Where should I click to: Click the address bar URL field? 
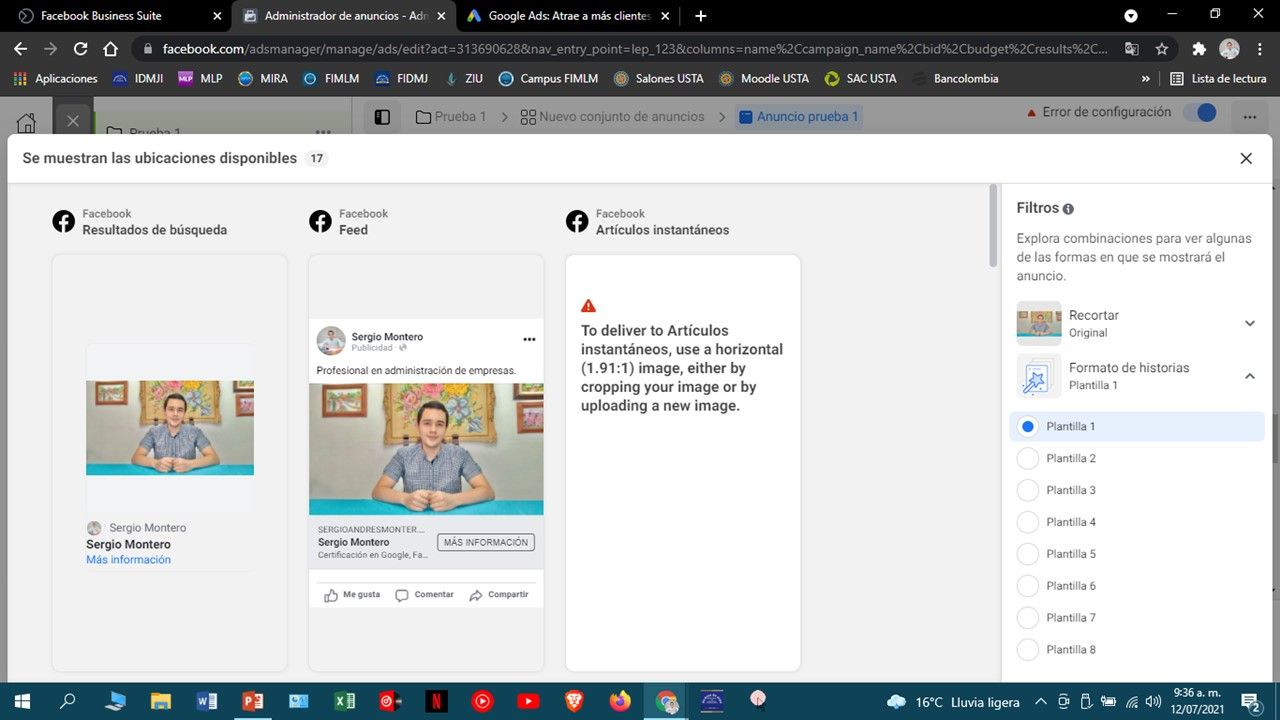[x=635, y=48]
